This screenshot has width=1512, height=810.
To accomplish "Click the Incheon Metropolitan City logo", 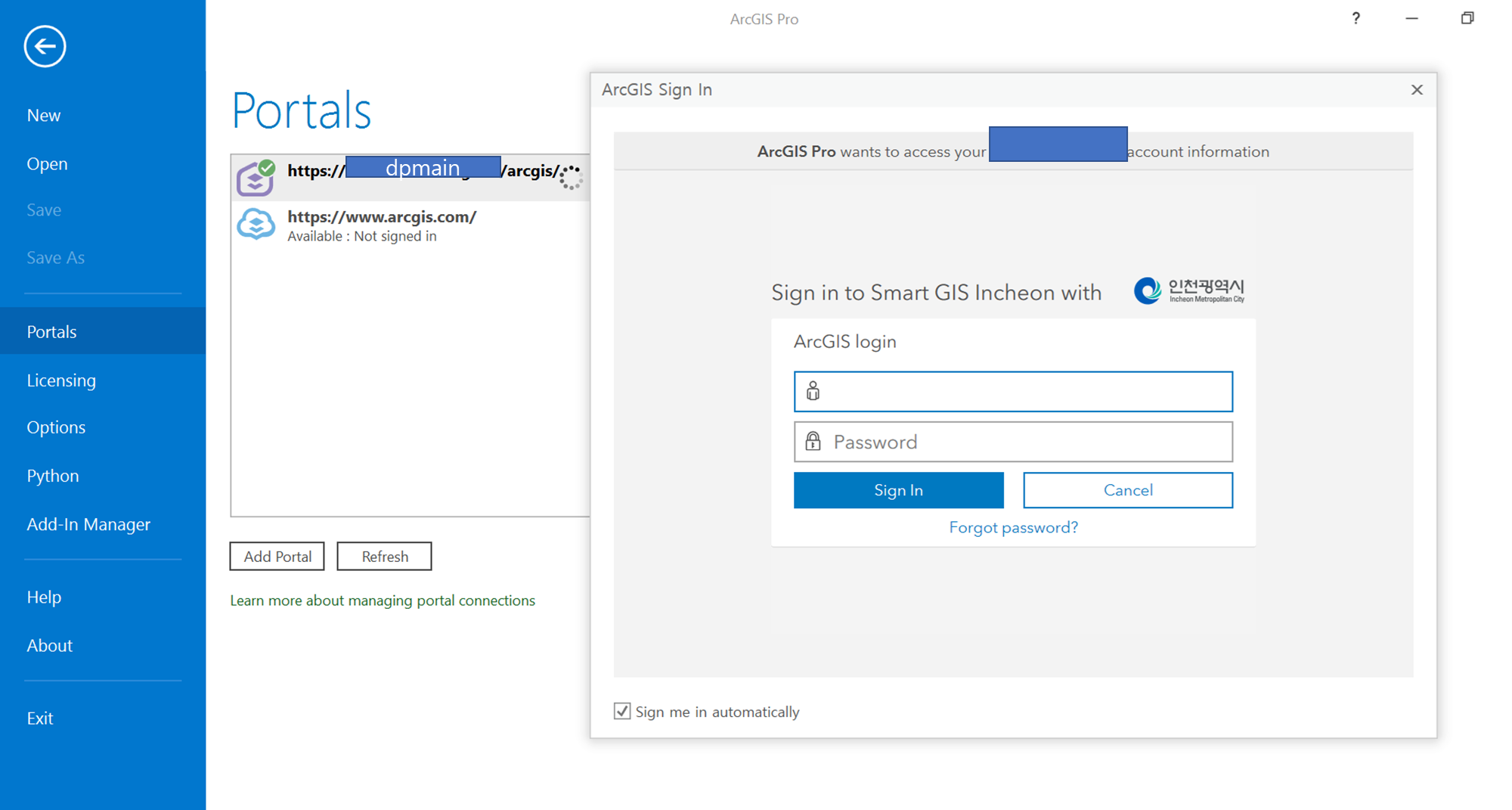I will pos(1189,290).
